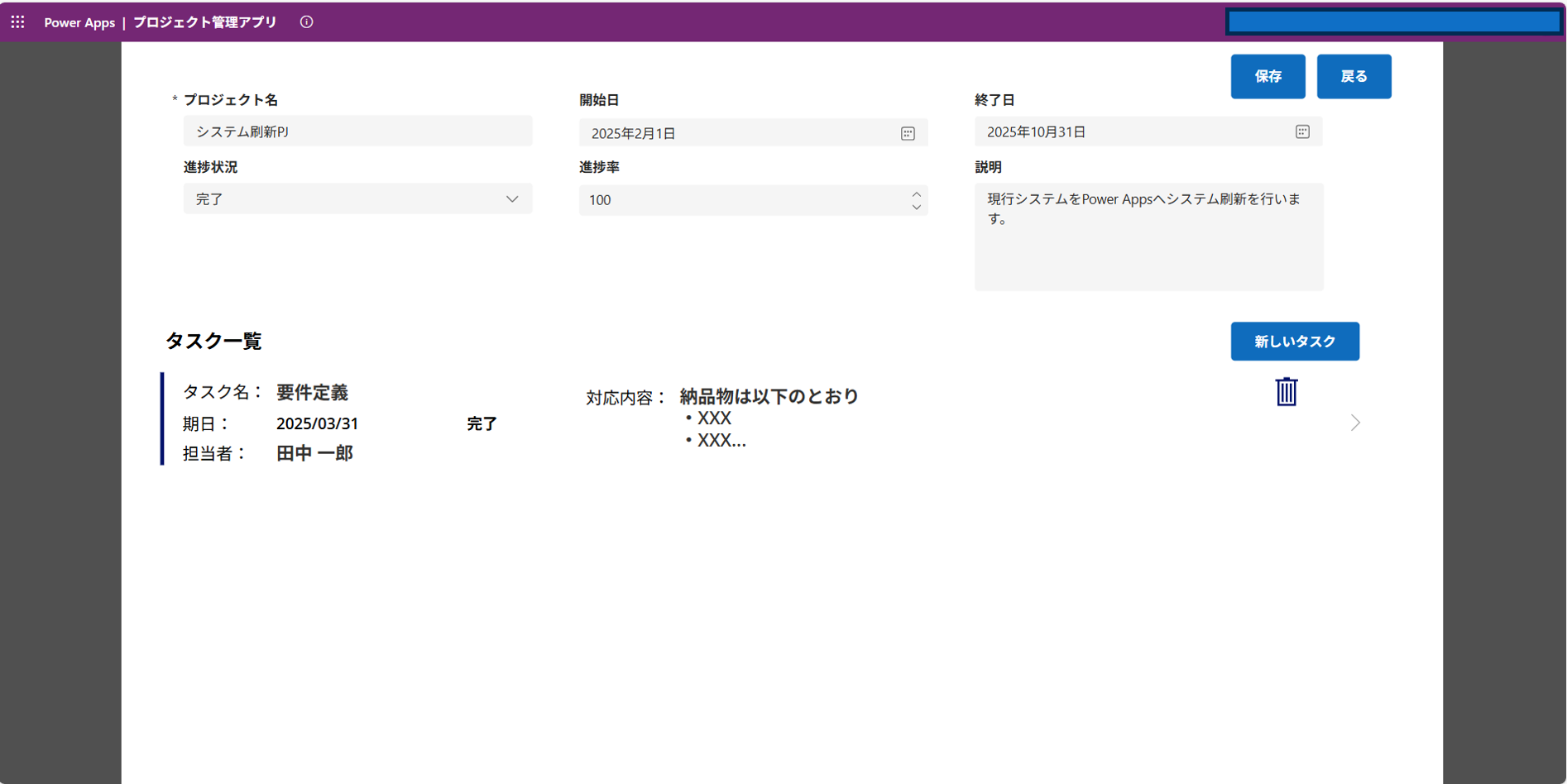
Task: Open task details with the right chevron
Action: pos(1355,423)
